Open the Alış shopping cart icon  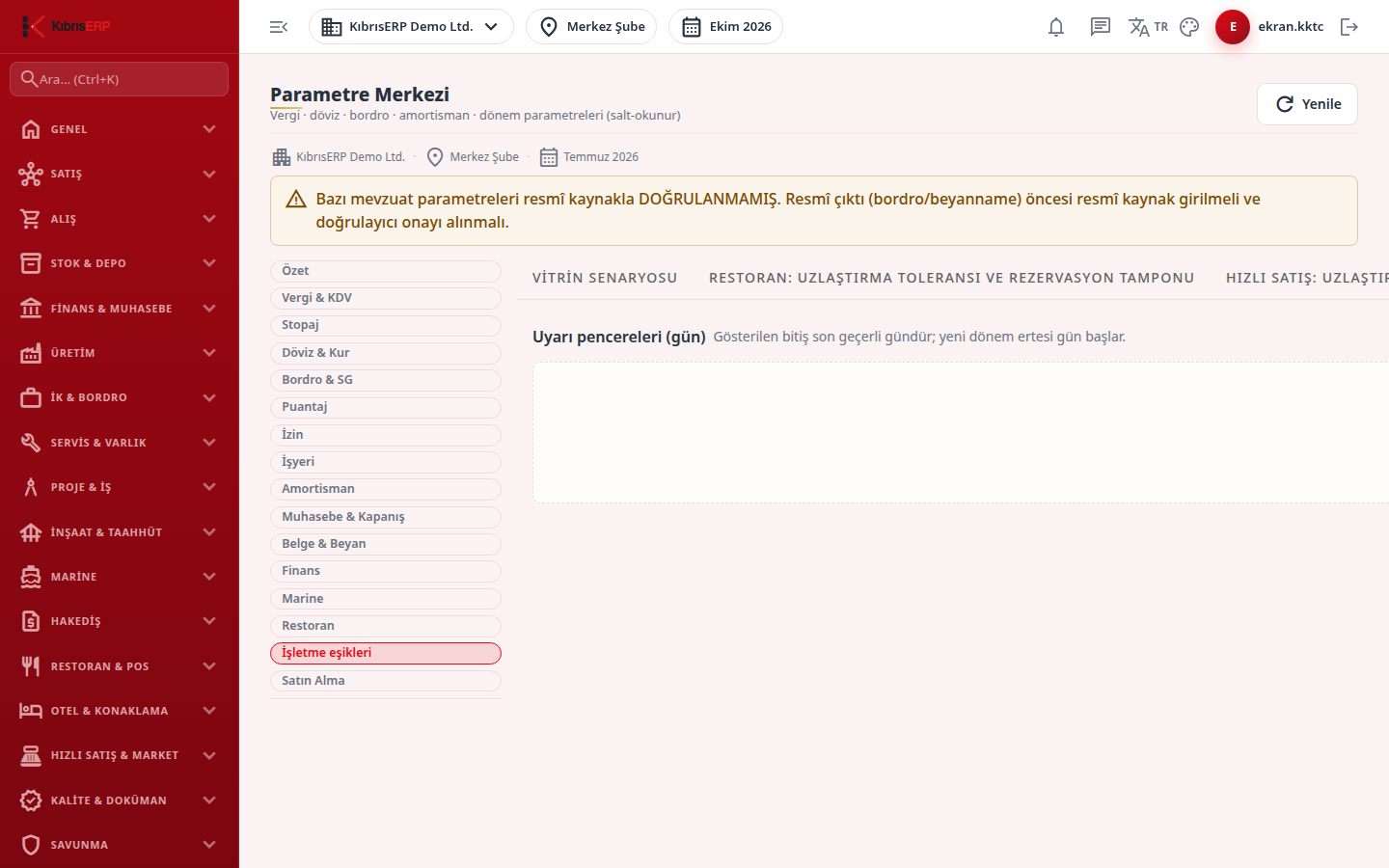[x=31, y=219]
